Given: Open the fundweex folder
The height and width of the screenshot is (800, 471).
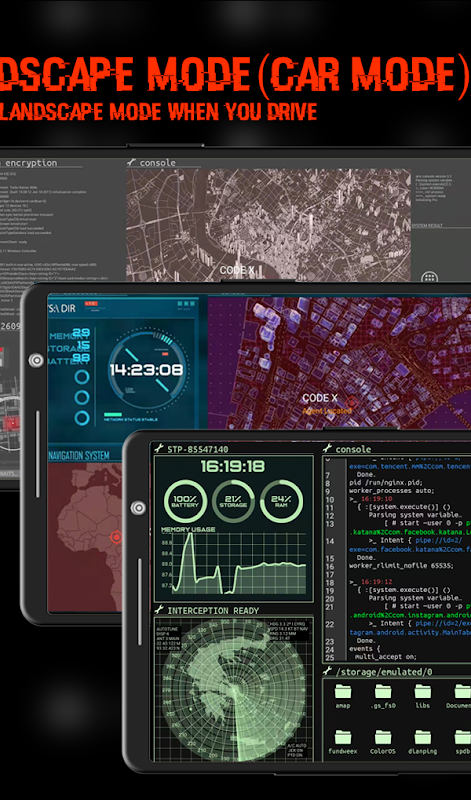Looking at the screenshot, I should coord(343,742).
